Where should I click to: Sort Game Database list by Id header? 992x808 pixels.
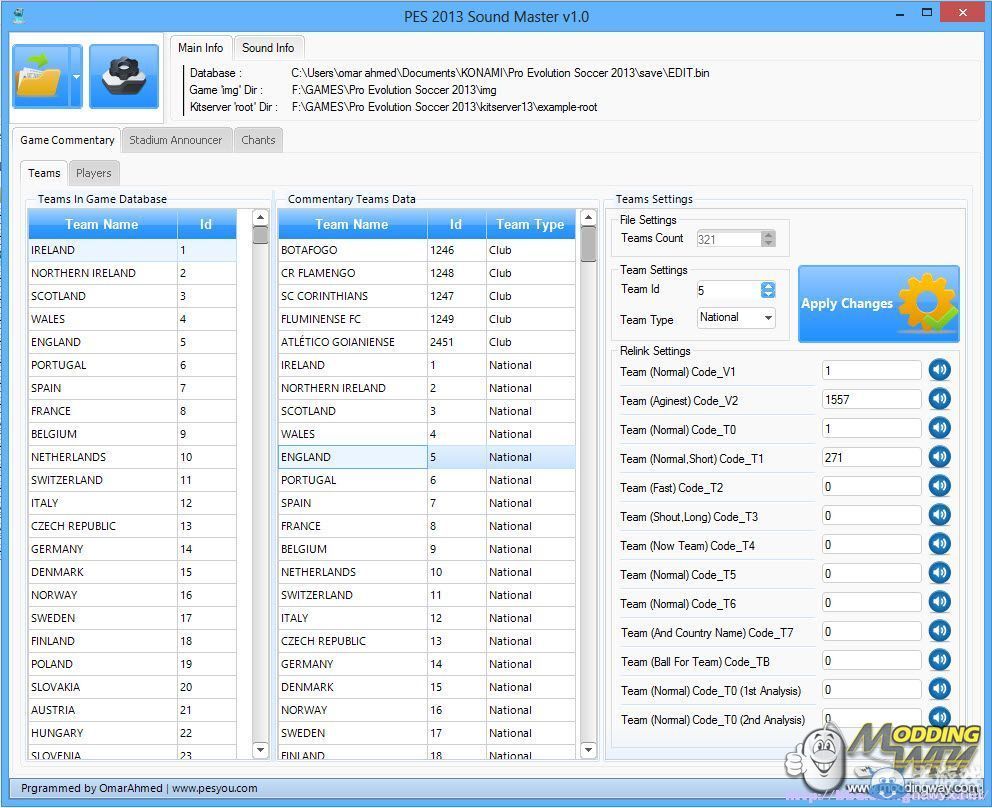(x=206, y=224)
